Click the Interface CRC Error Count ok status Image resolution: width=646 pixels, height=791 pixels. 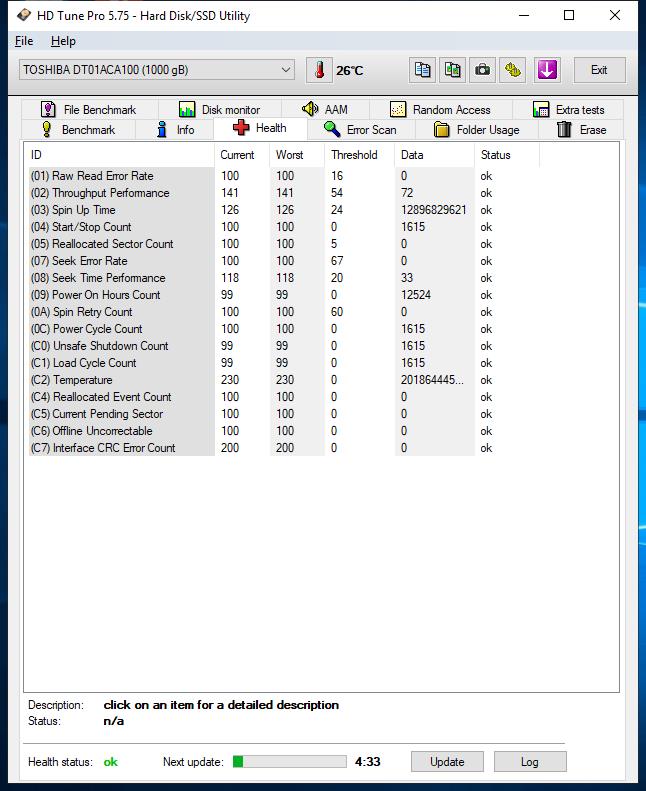tap(486, 448)
